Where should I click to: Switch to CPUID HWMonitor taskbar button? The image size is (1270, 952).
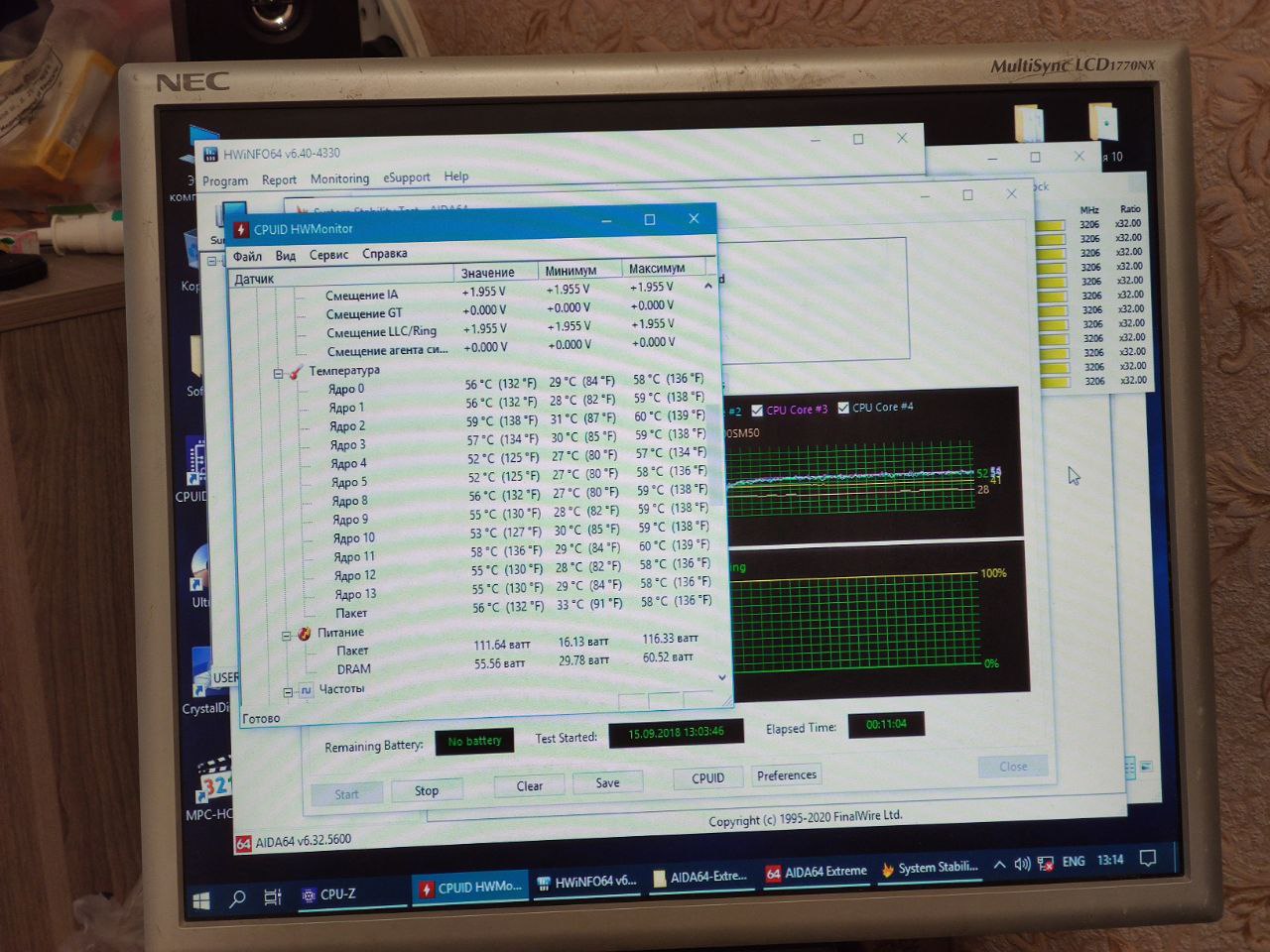(x=469, y=888)
